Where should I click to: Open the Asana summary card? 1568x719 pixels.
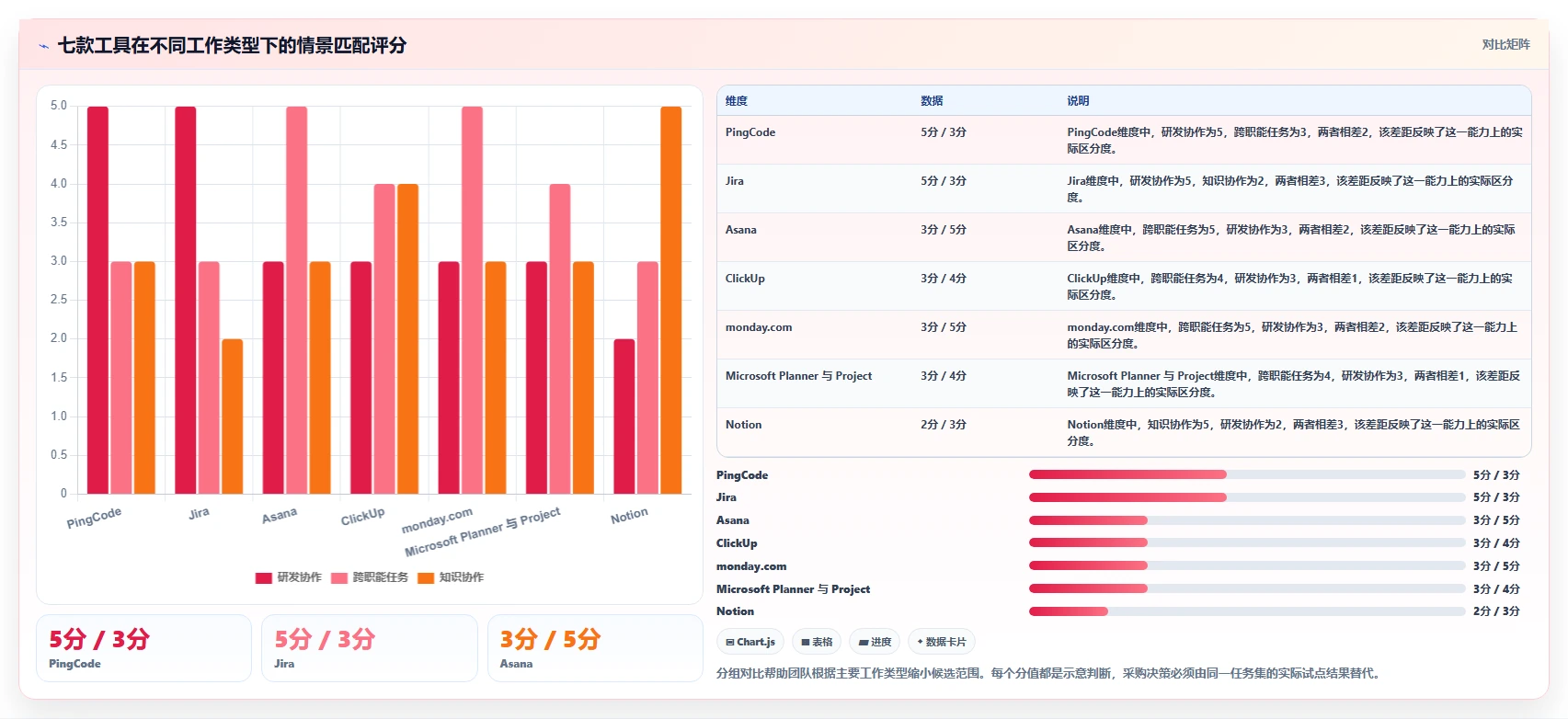[595, 648]
